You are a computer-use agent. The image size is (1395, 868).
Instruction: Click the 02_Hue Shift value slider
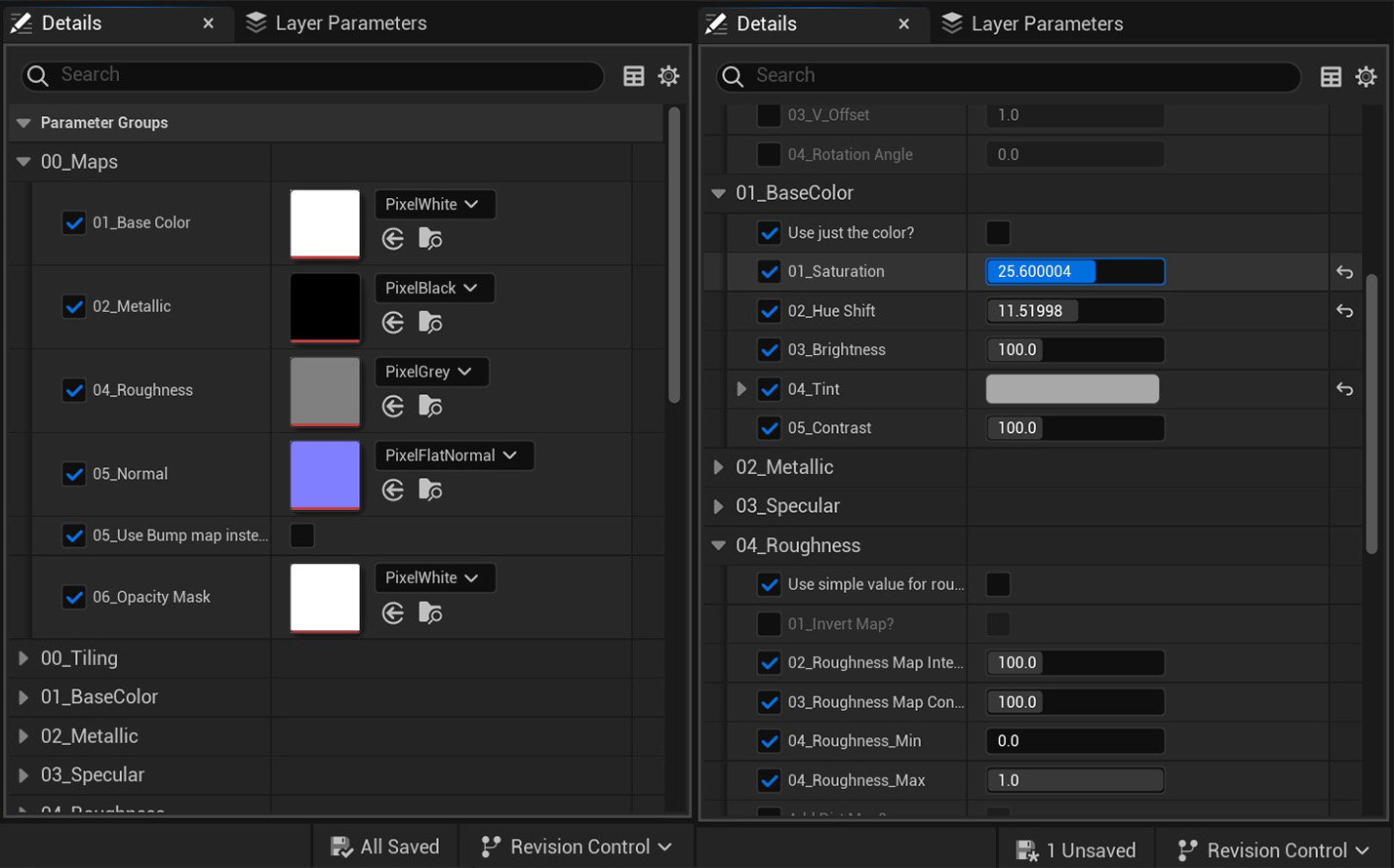(x=1075, y=311)
